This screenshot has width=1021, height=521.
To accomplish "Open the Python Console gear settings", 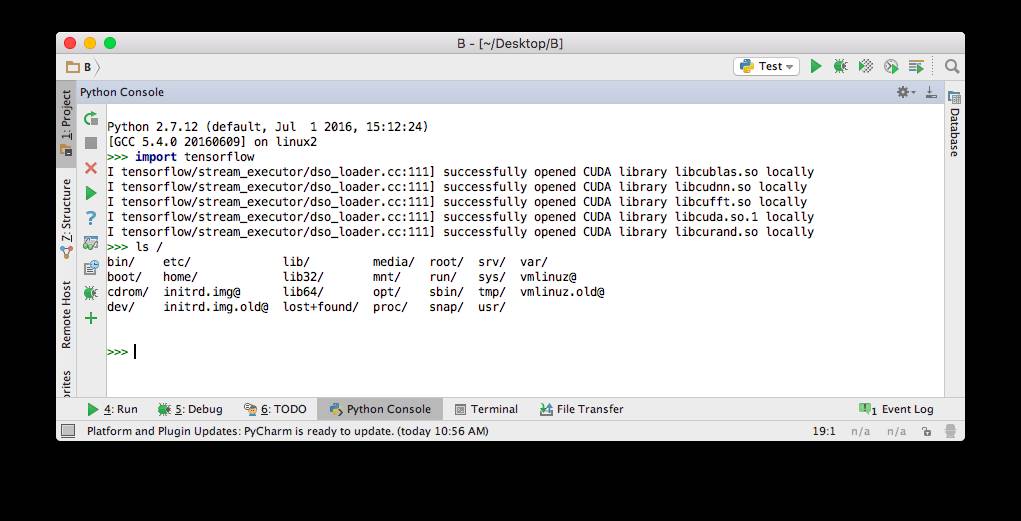I will click(905, 92).
